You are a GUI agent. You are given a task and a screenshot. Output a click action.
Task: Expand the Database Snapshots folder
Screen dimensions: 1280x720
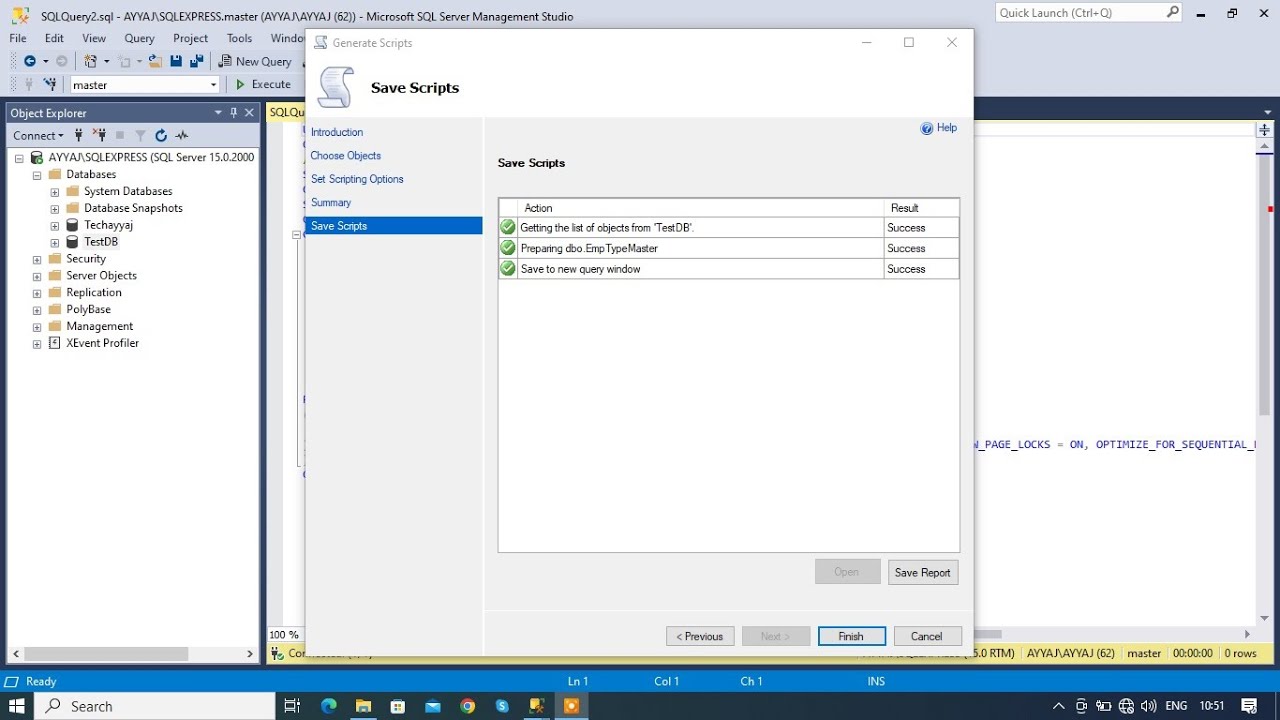coord(55,209)
